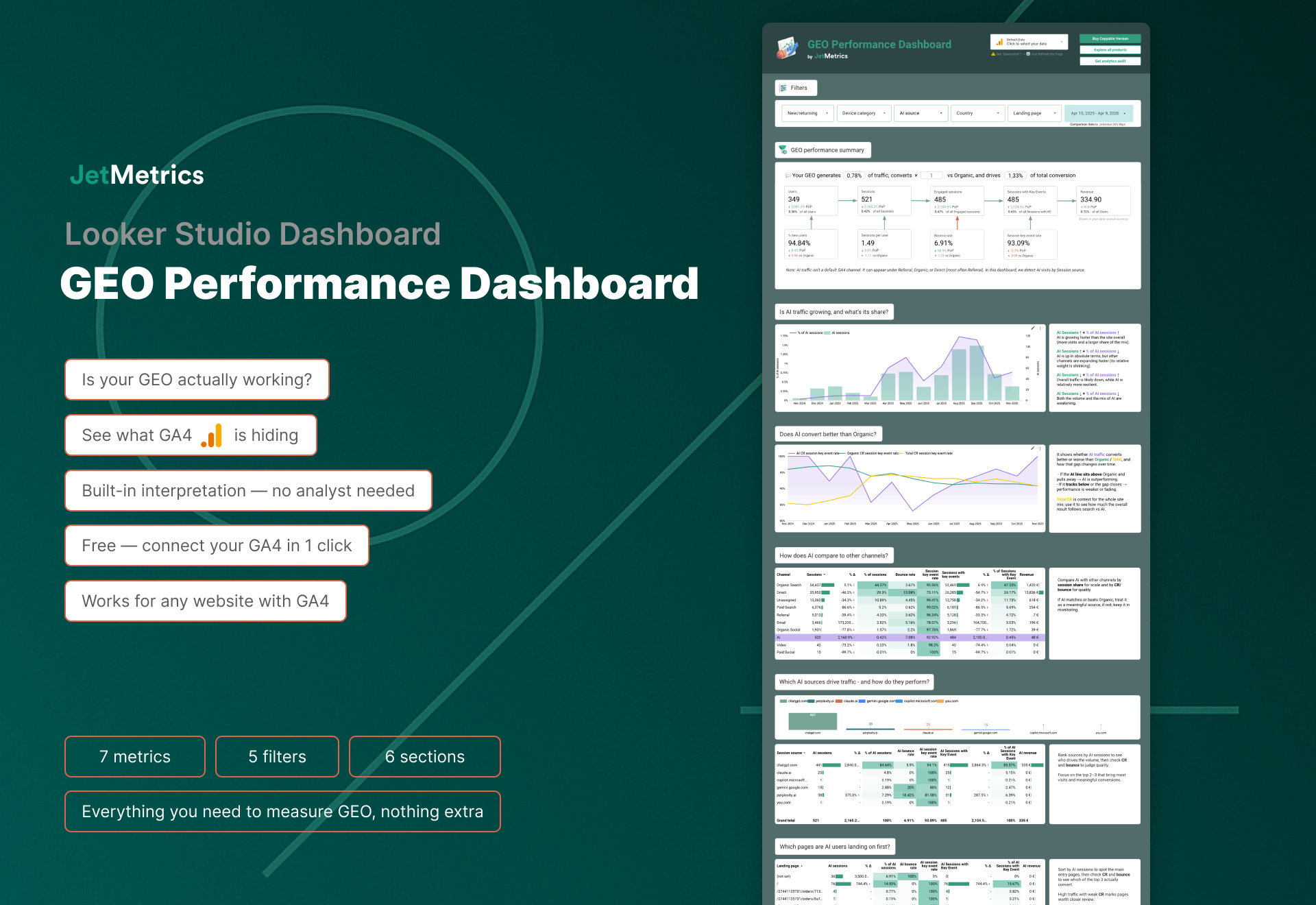
Task: Expand the Country filter dropdown
Action: (x=977, y=113)
